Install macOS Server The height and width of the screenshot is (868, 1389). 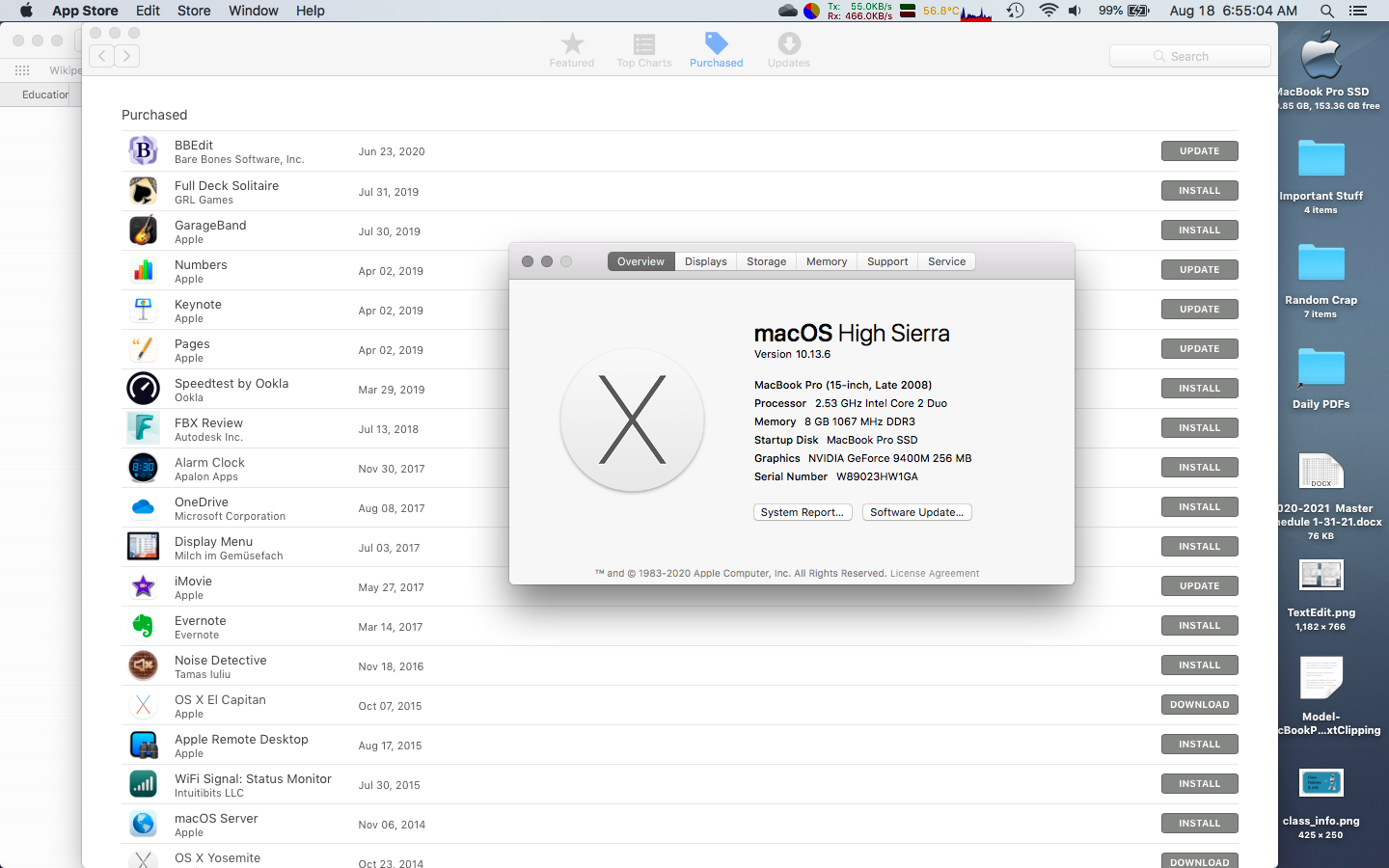coord(1200,824)
